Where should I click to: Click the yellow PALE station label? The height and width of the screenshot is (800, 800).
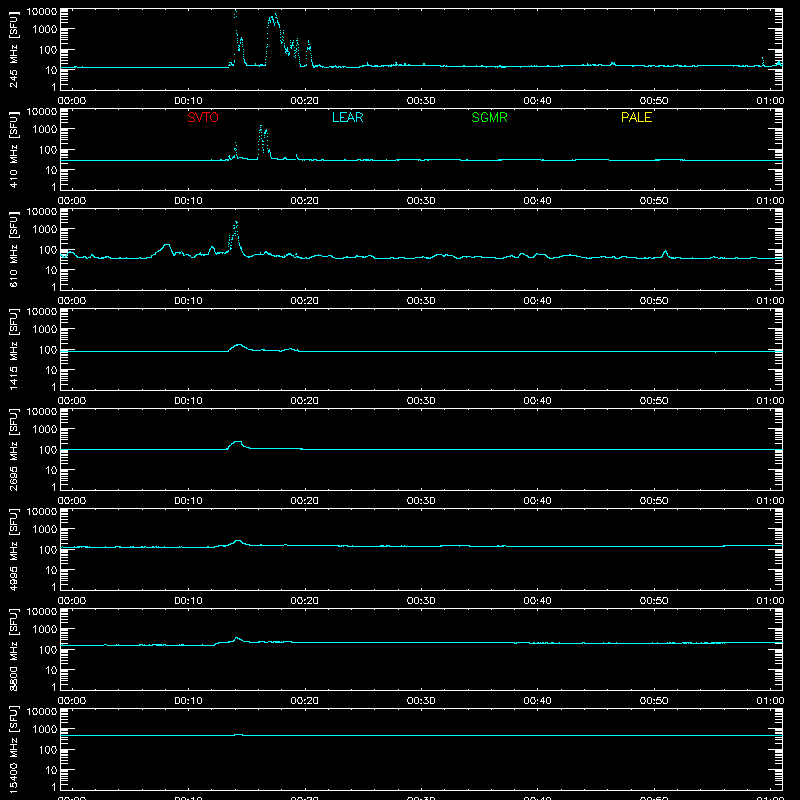[x=636, y=117]
